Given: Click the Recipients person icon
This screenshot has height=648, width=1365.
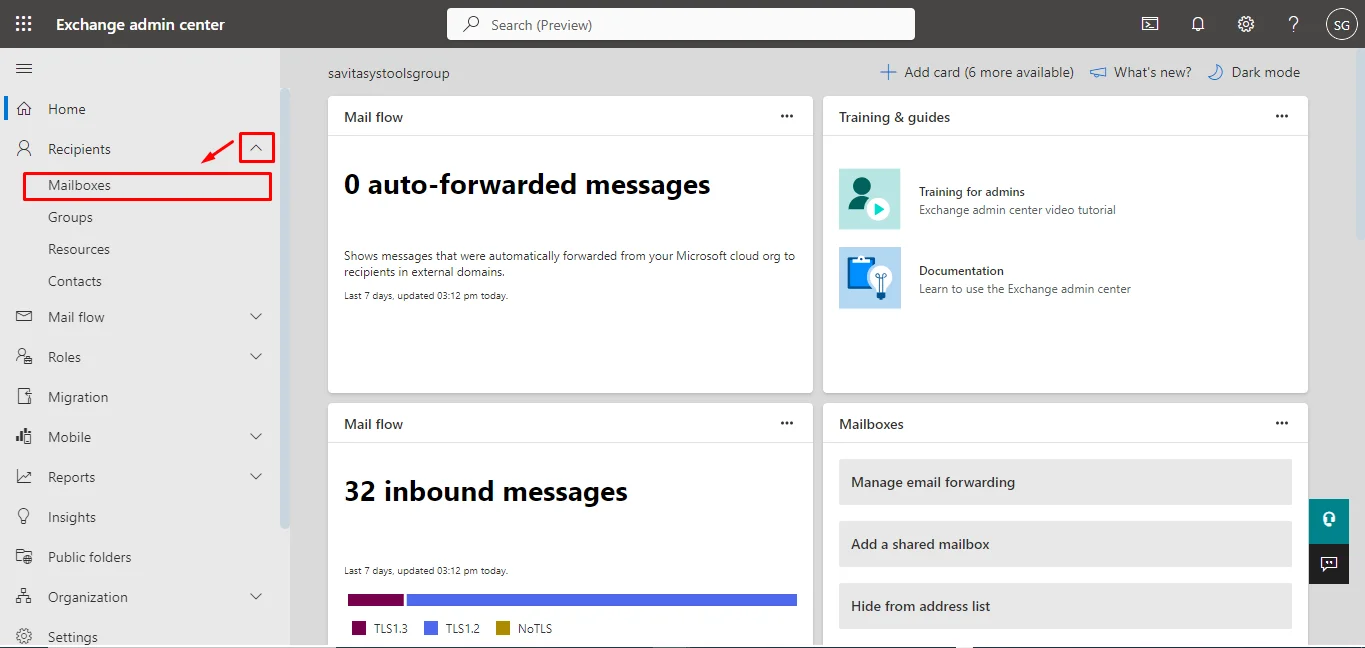Looking at the screenshot, I should 25,148.
